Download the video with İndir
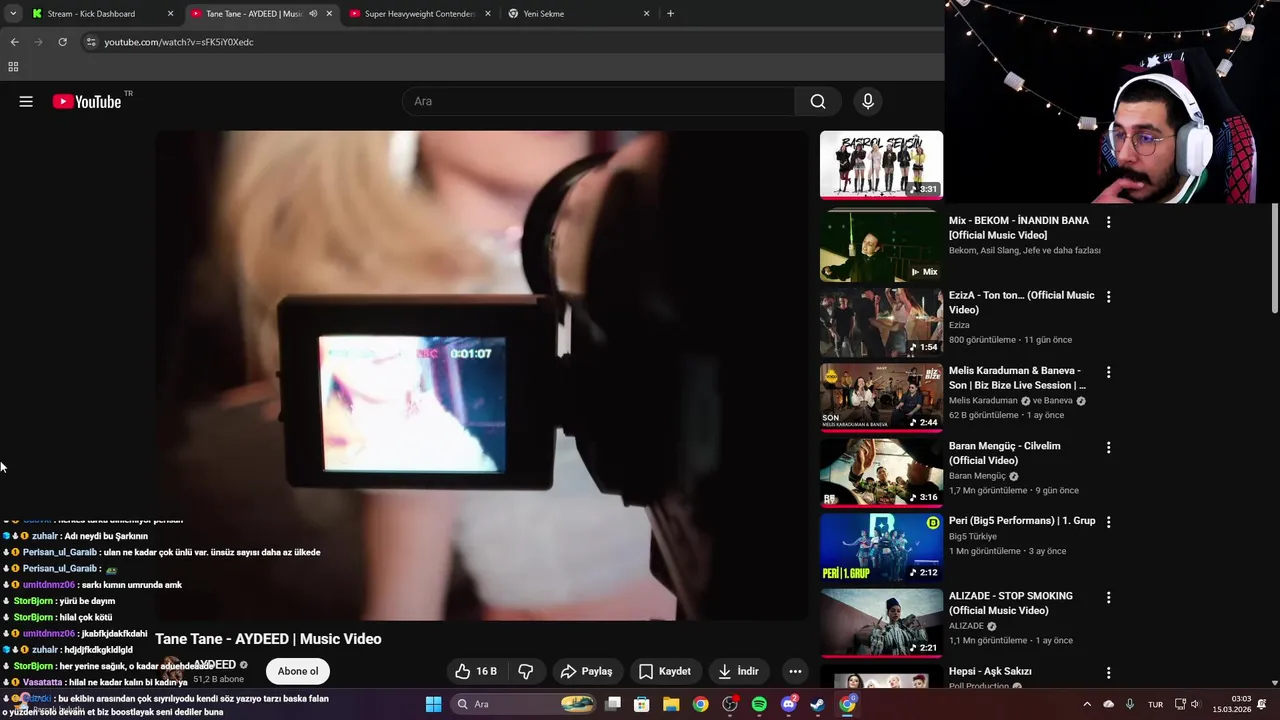1280x720 pixels. click(x=739, y=671)
